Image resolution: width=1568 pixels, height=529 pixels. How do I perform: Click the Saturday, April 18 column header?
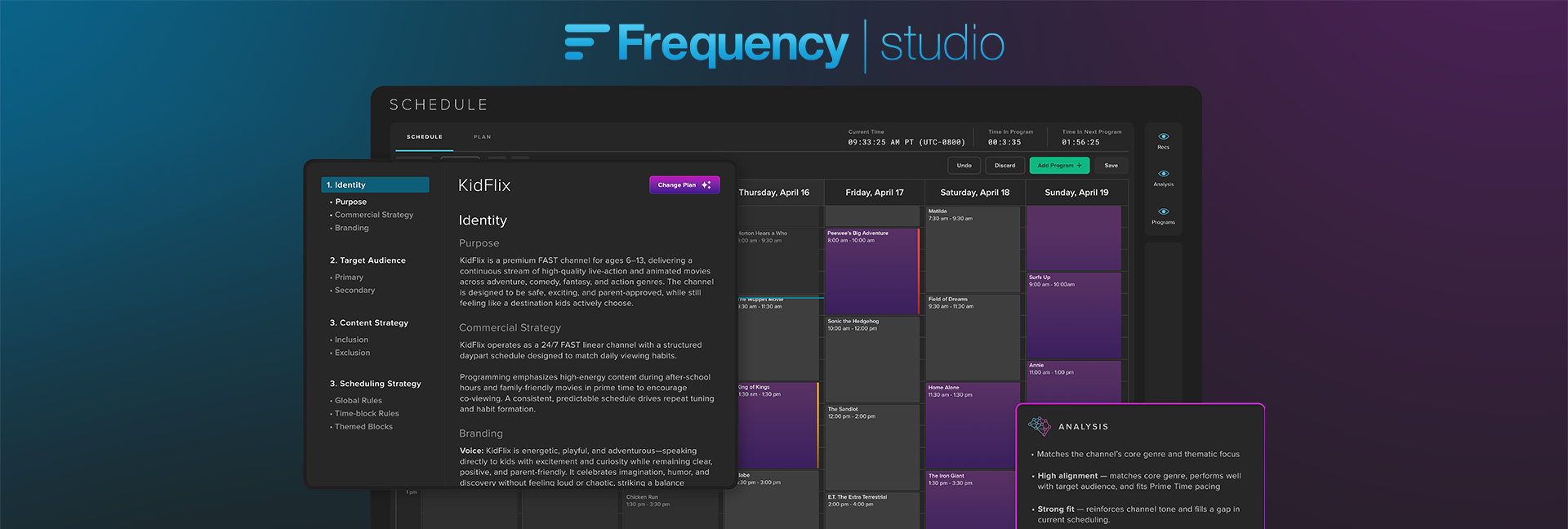click(x=975, y=193)
